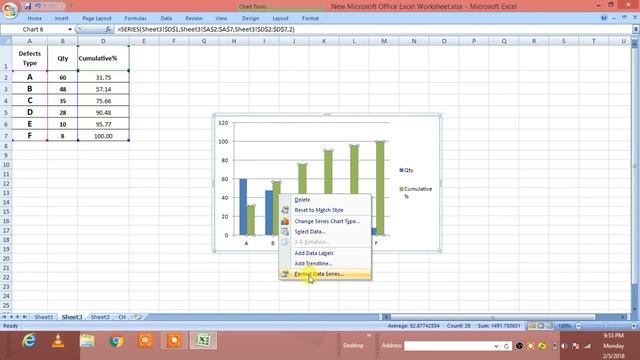640x360 pixels.
Task: Click the Insert Function fx icon
Action: click(108, 29)
